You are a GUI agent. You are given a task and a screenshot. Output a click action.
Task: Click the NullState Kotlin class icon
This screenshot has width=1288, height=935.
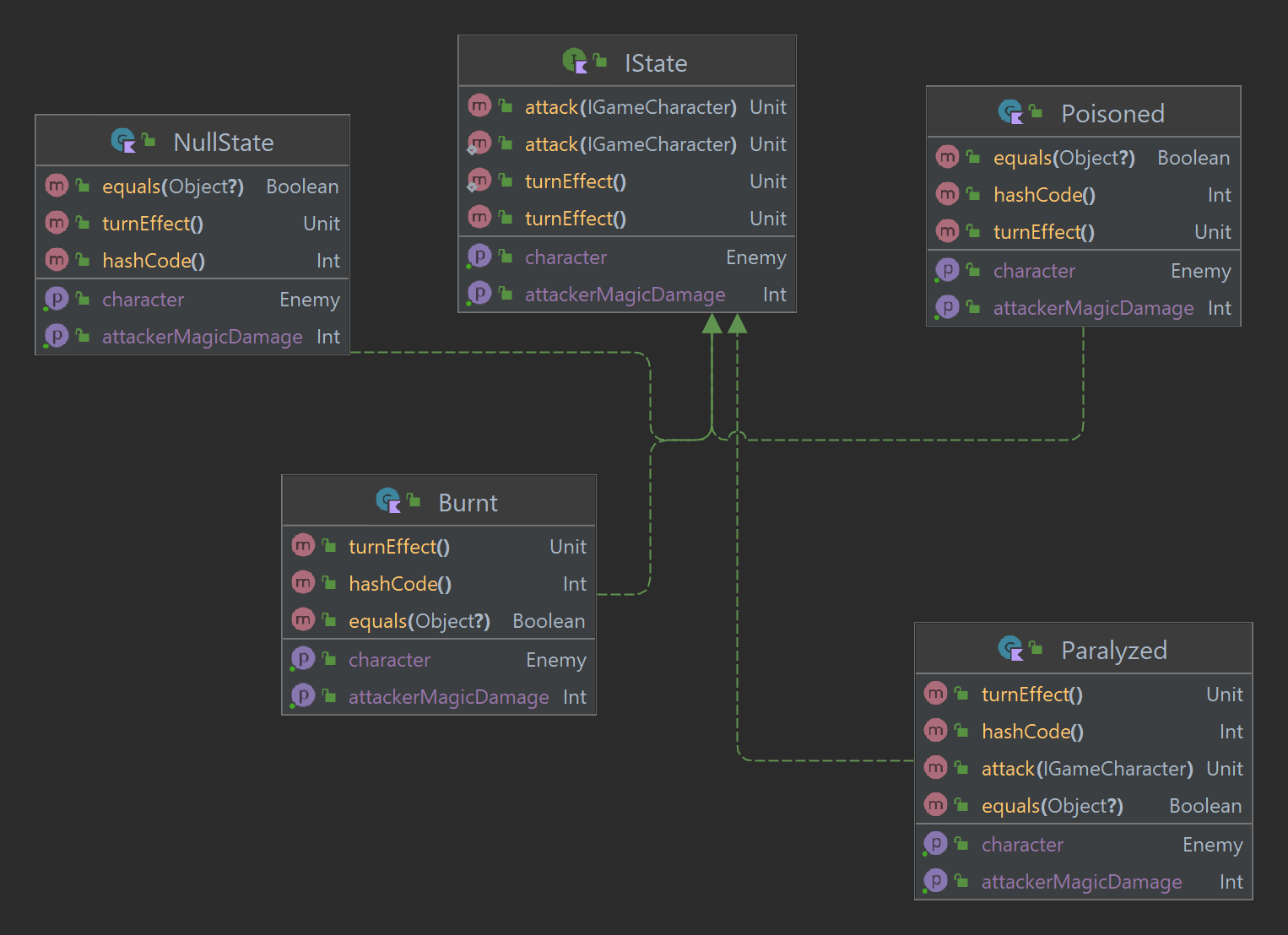click(x=123, y=141)
